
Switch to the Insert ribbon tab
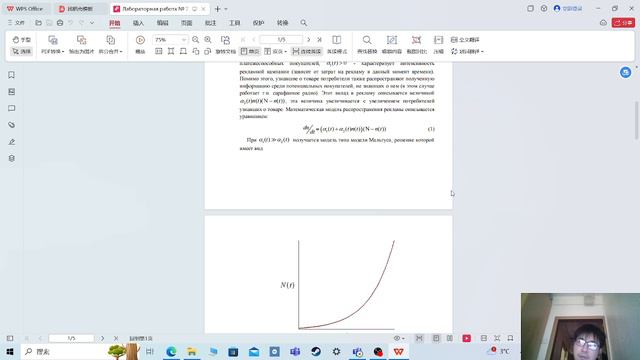click(138, 23)
